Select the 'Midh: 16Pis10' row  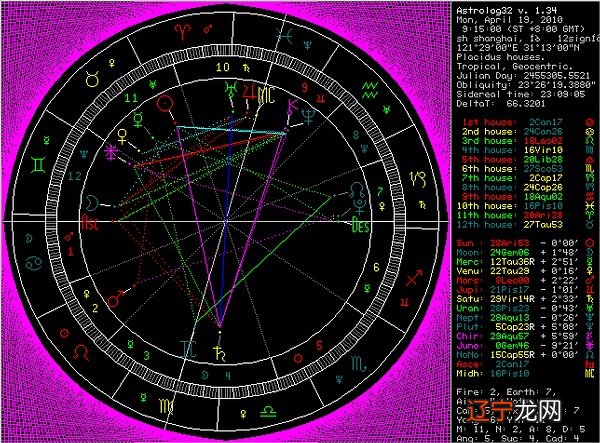(525, 373)
